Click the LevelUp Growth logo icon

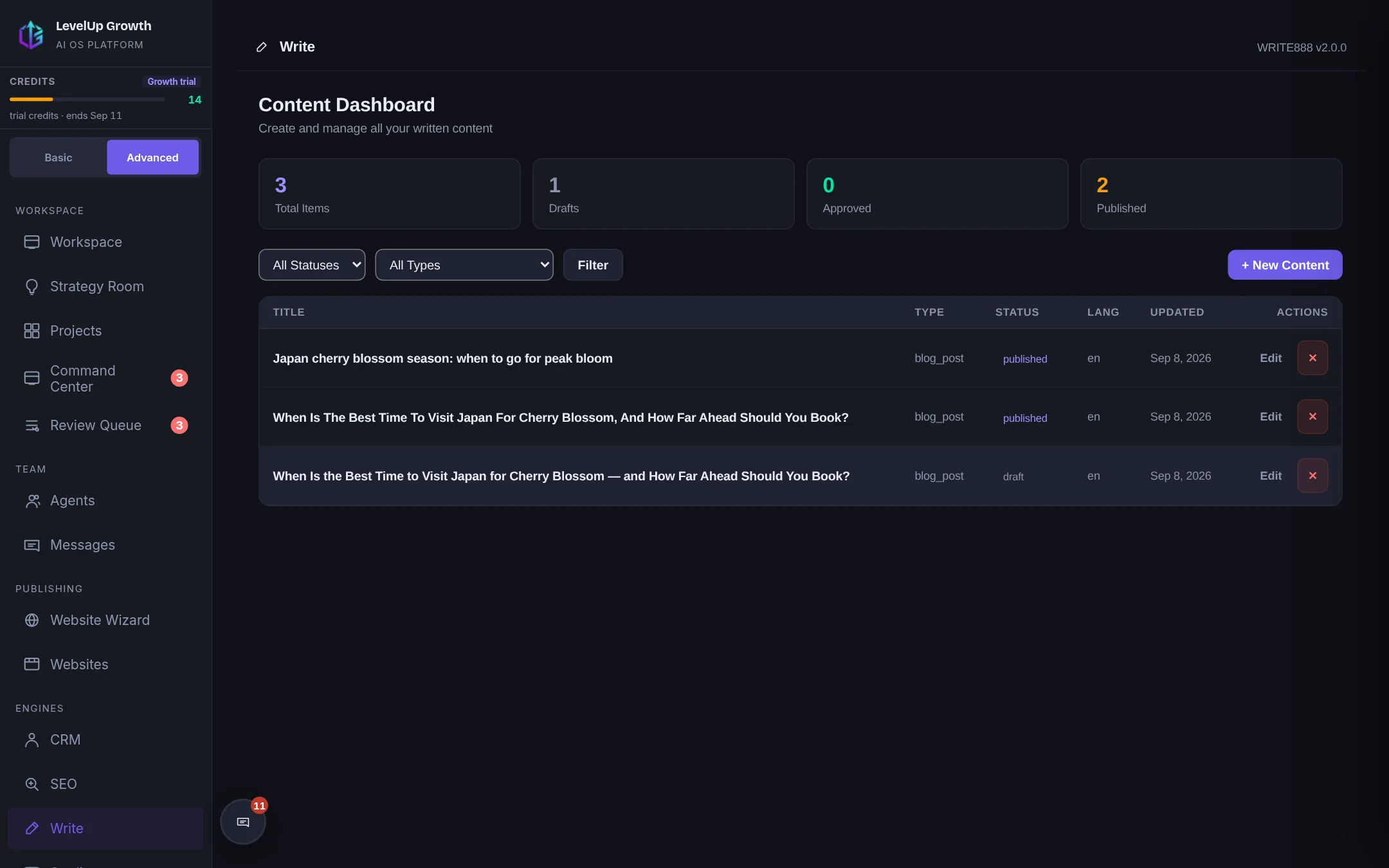point(31,35)
